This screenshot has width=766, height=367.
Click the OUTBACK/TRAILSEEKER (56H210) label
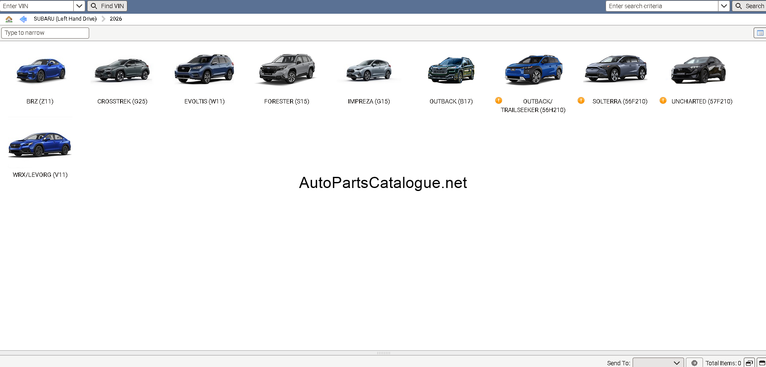click(x=533, y=106)
